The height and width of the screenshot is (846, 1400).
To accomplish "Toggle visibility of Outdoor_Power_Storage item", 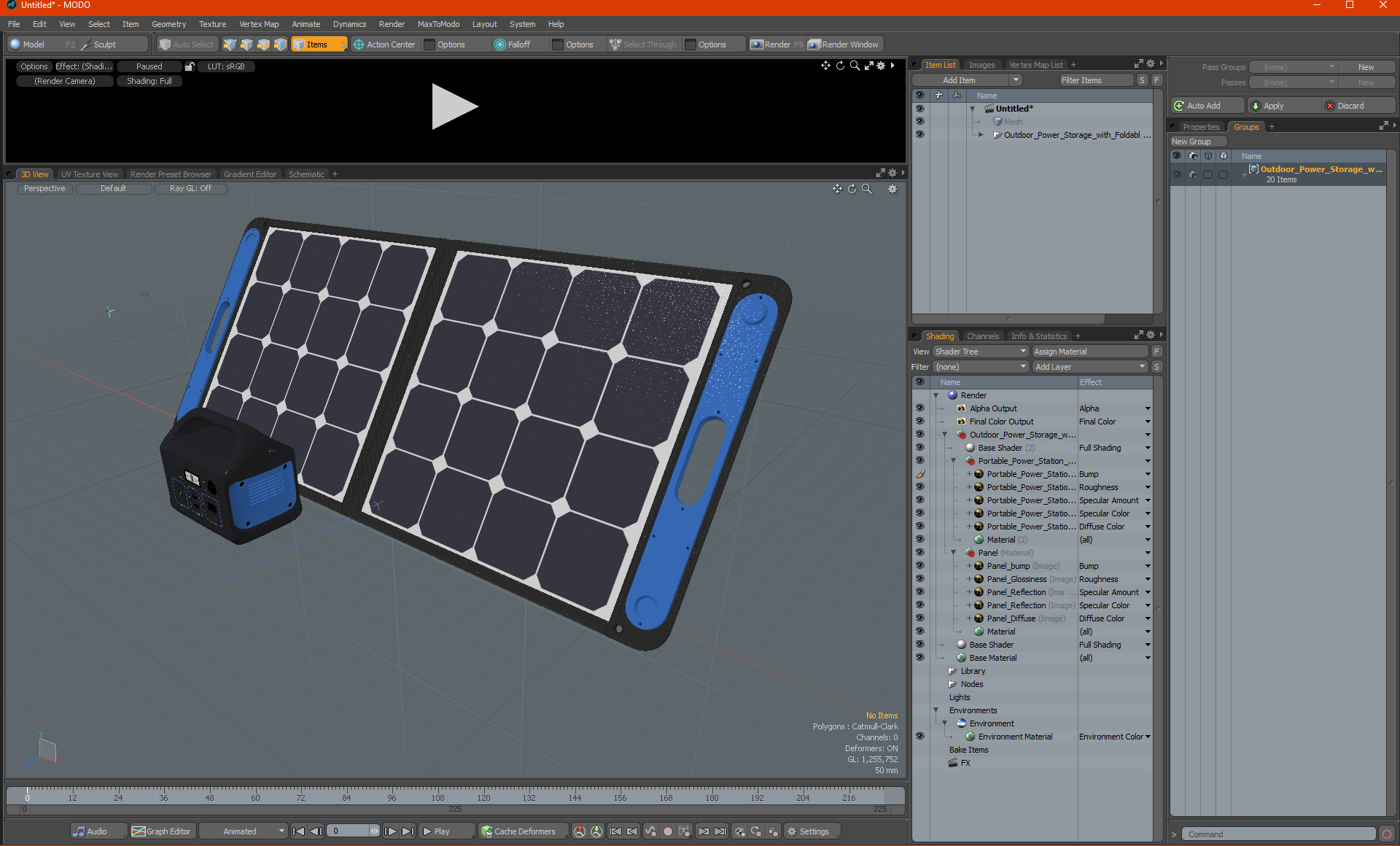I will click(919, 135).
